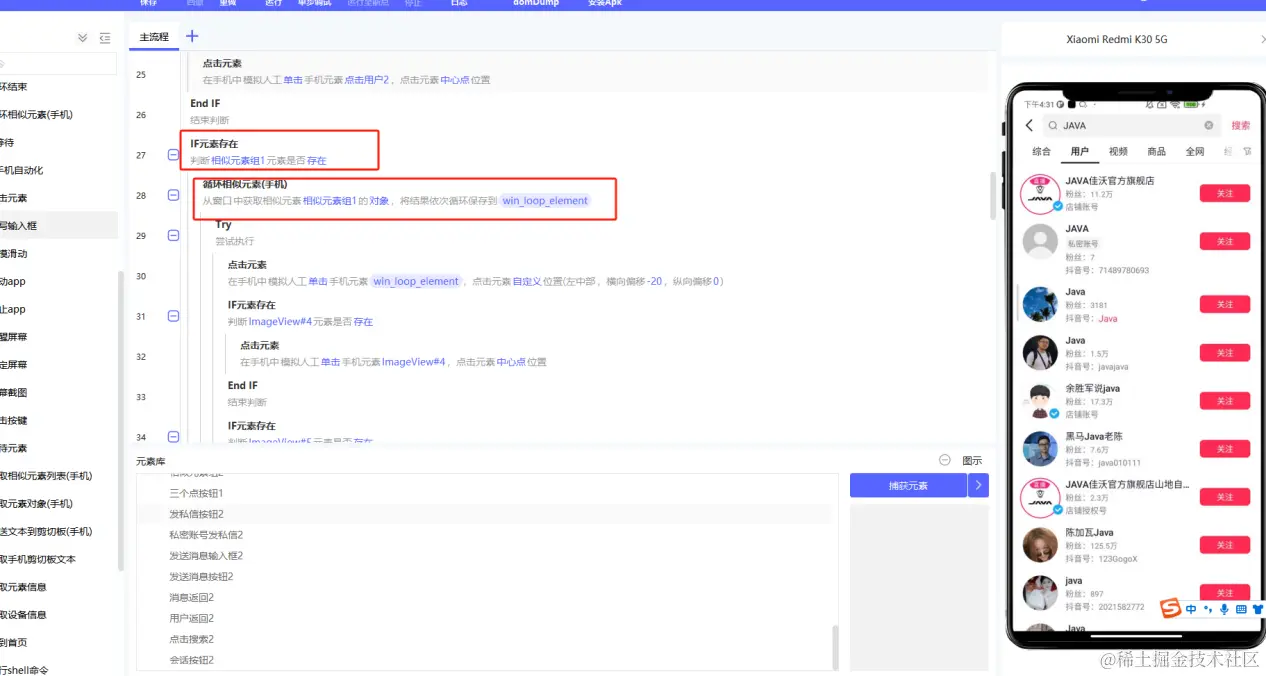The height and width of the screenshot is (676, 1266).
Task: Click element library list scrollbar
Action: point(836,648)
